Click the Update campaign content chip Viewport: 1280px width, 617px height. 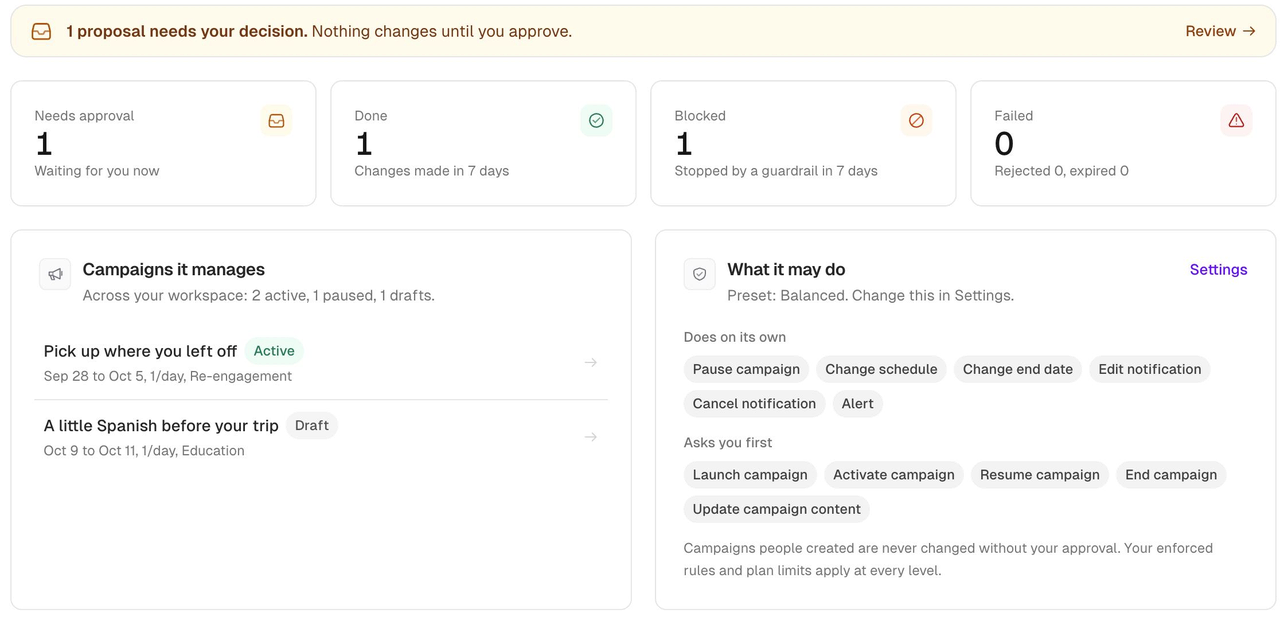[x=777, y=508]
